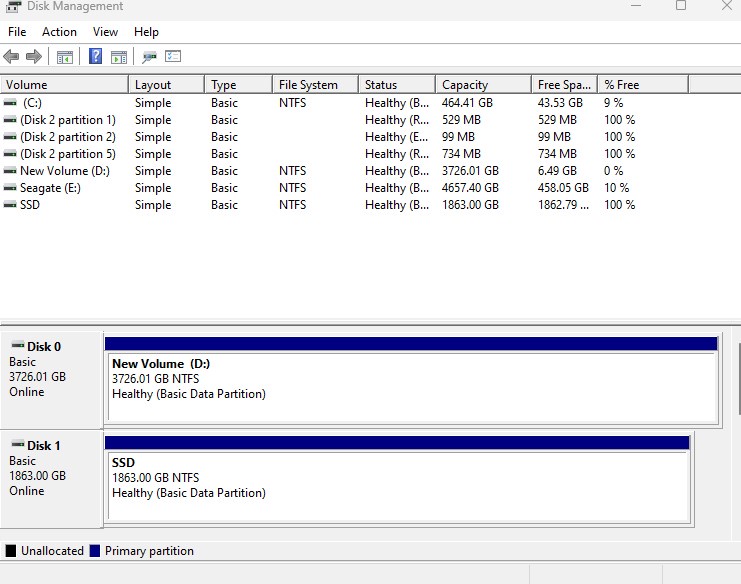
Task: Select the drive icon for Disk 2 partition 2
Action: [10, 137]
